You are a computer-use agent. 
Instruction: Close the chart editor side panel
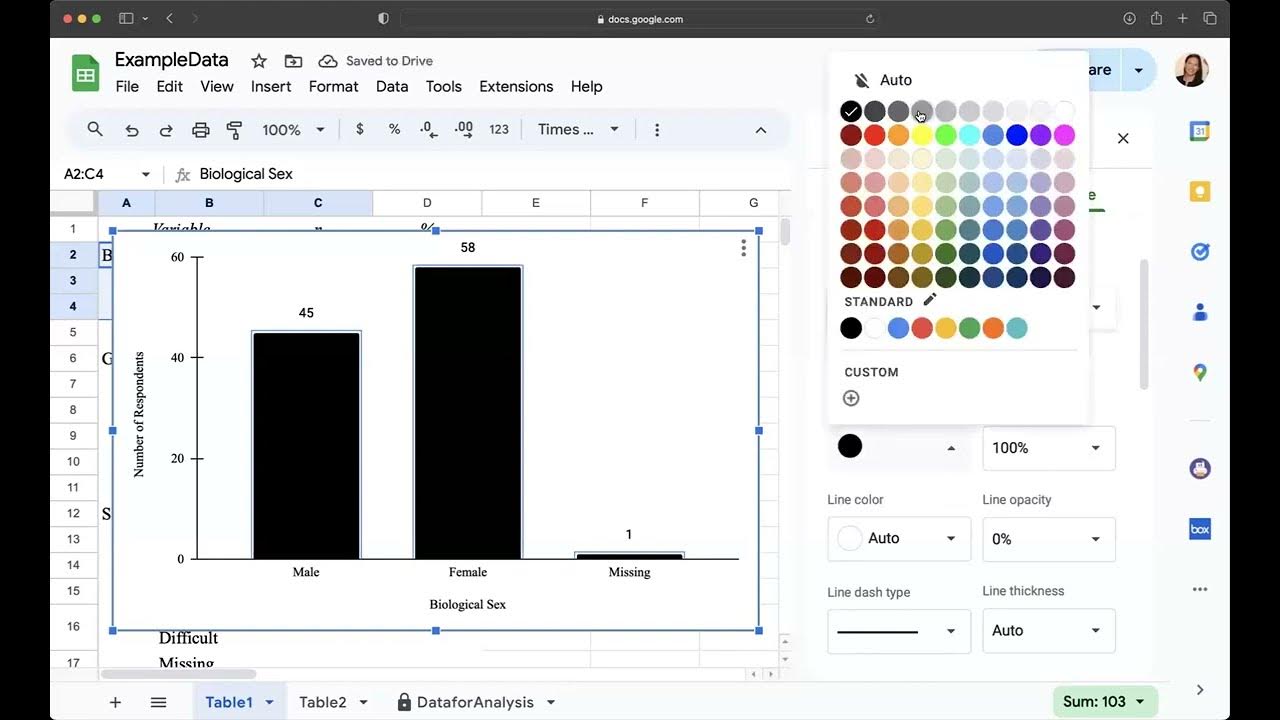[1123, 138]
